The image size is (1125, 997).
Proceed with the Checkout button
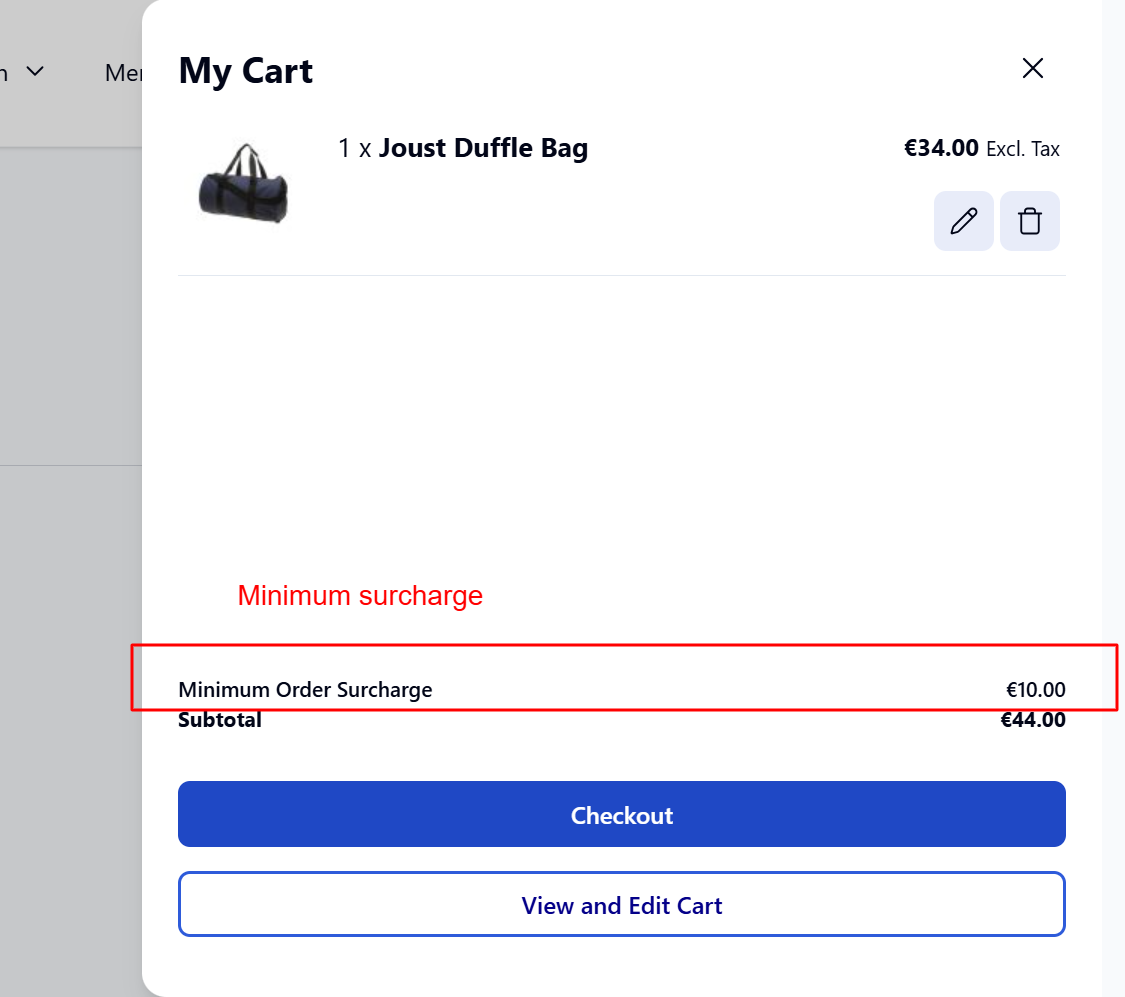pos(621,814)
